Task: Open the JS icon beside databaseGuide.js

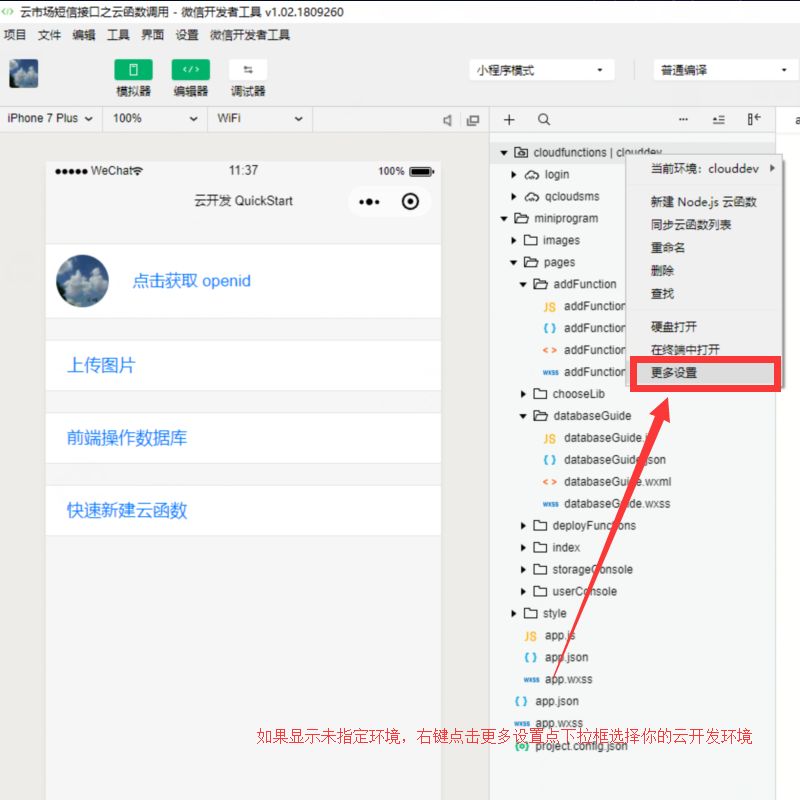Action: 549,439
